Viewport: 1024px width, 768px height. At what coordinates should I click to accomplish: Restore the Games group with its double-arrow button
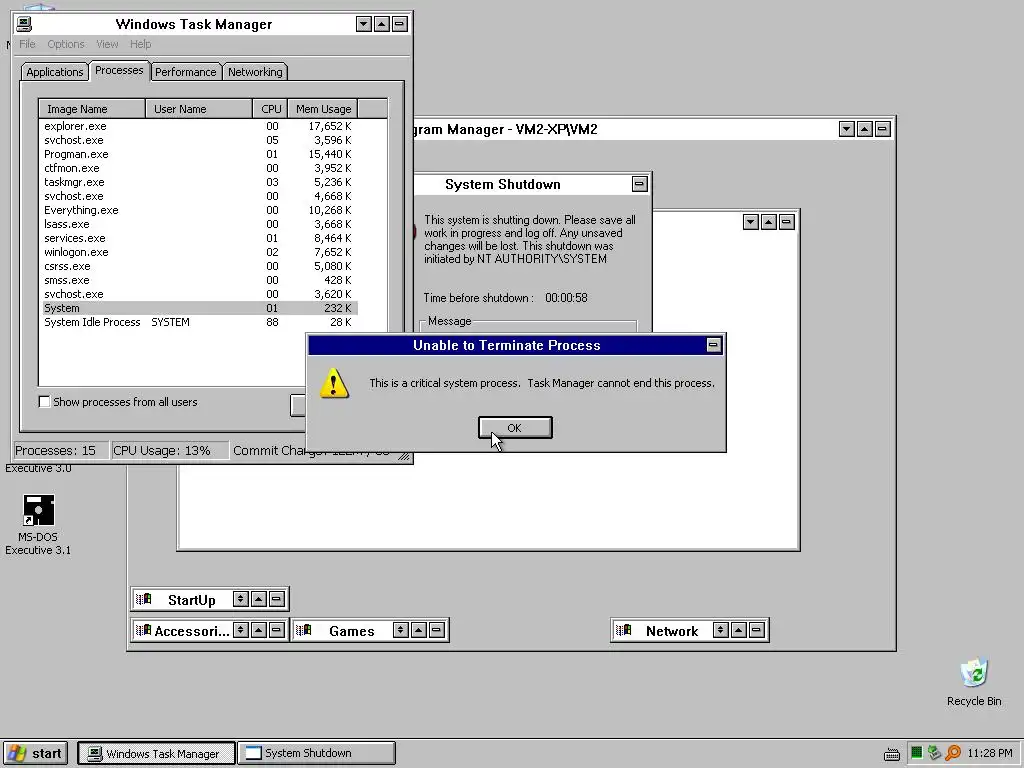tap(400, 630)
